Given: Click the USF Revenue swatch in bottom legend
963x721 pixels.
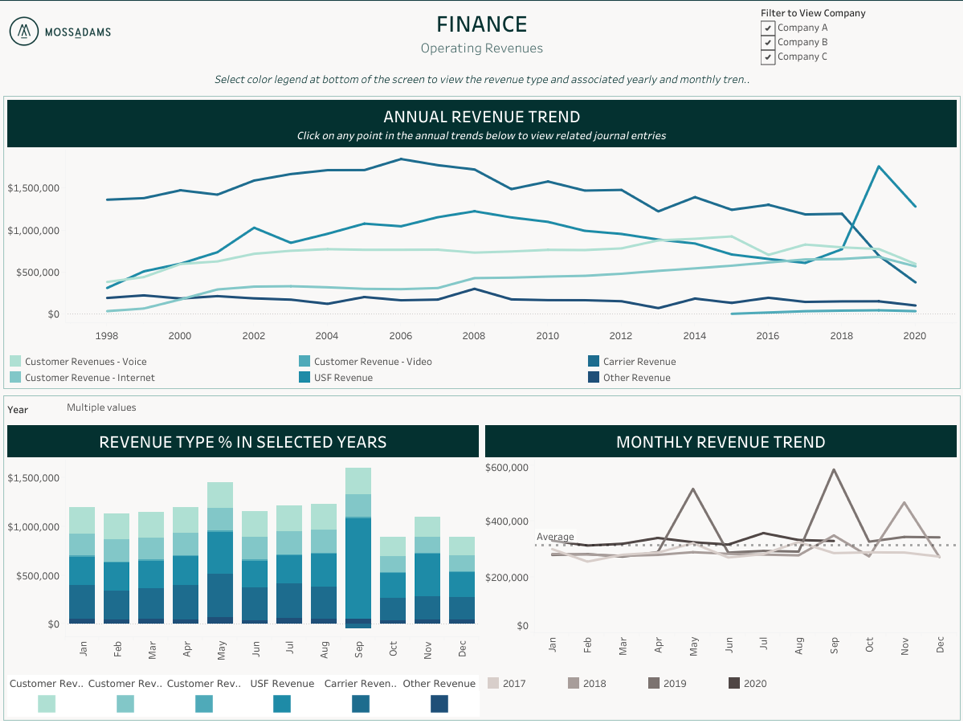Looking at the screenshot, I should point(281,705).
